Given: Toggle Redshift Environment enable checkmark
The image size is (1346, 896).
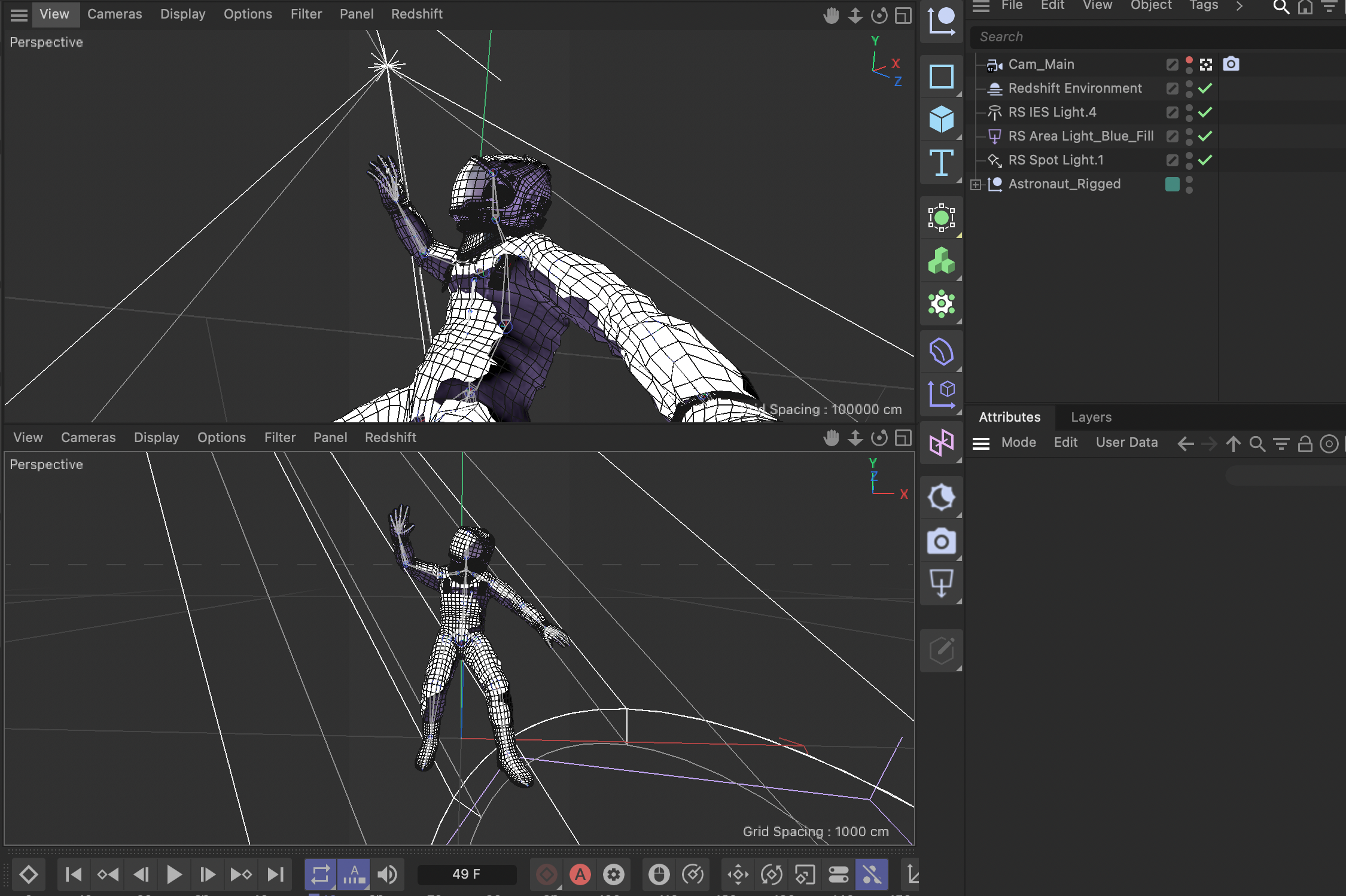Looking at the screenshot, I should coord(1205,88).
